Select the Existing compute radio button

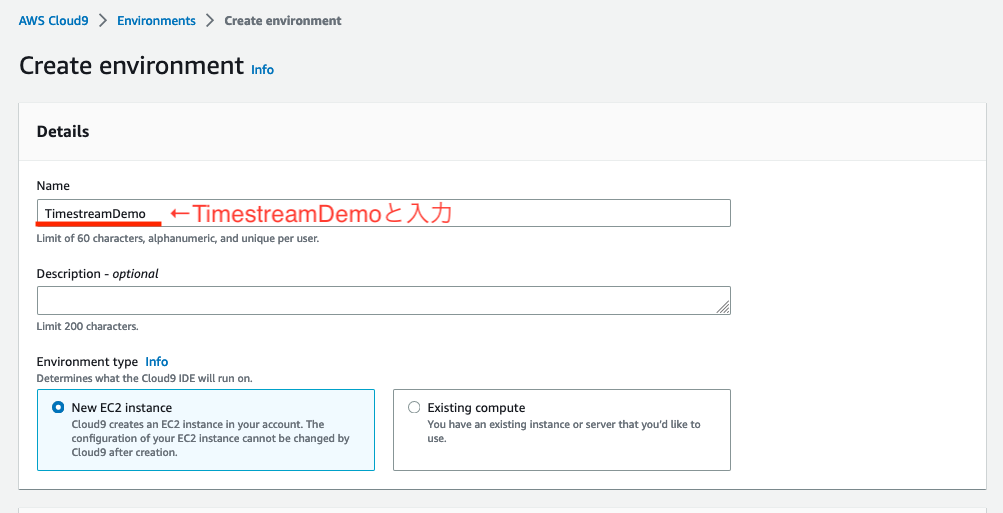(x=414, y=407)
